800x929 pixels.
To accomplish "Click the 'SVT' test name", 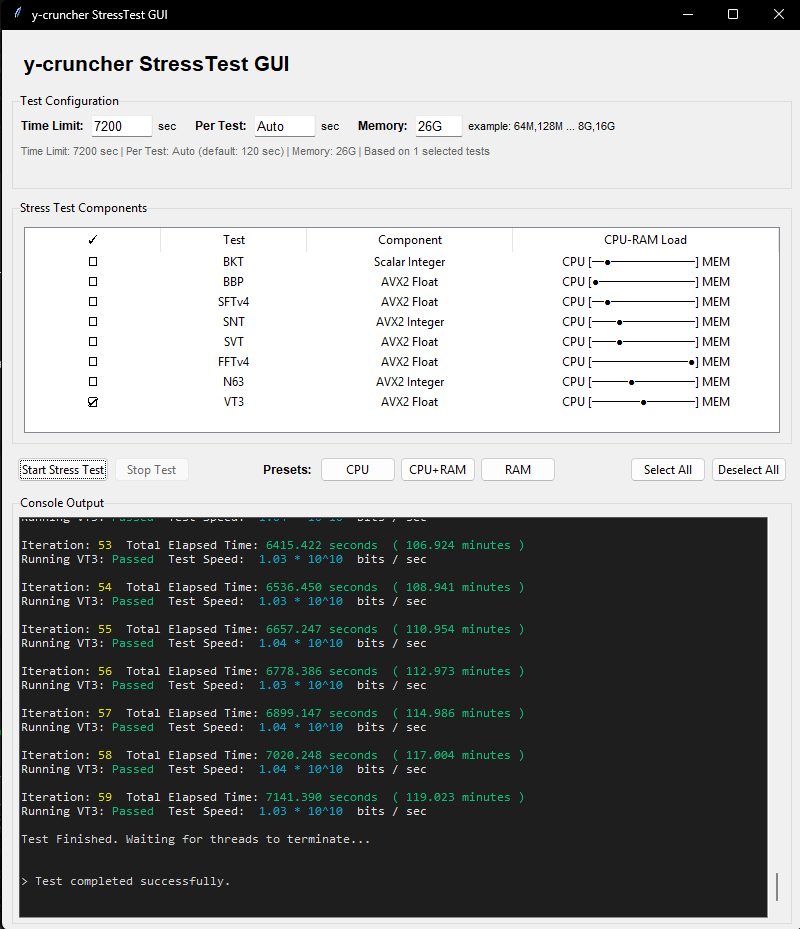I will [233, 342].
